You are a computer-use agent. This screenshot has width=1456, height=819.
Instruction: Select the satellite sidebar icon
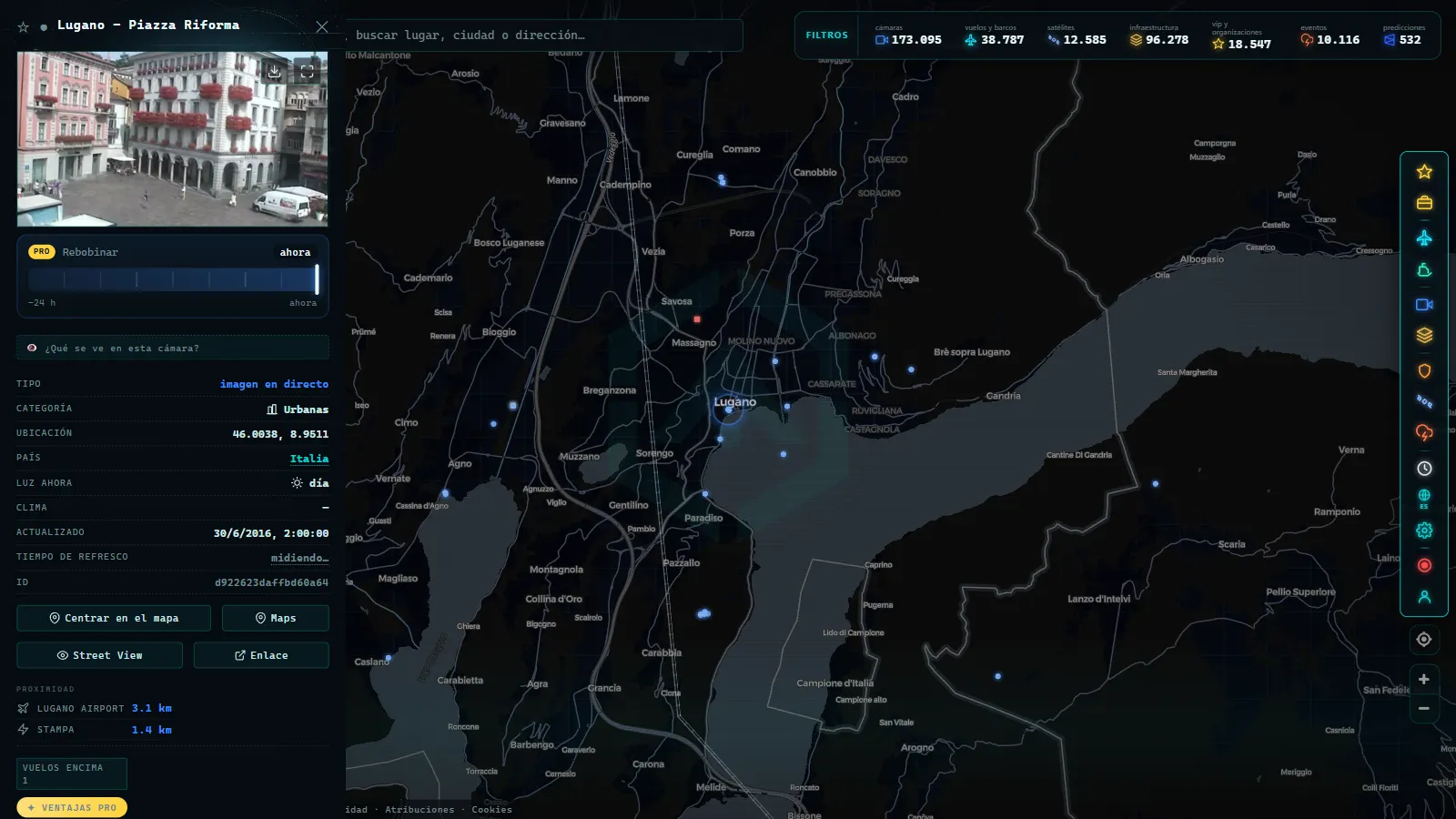[x=1424, y=401]
